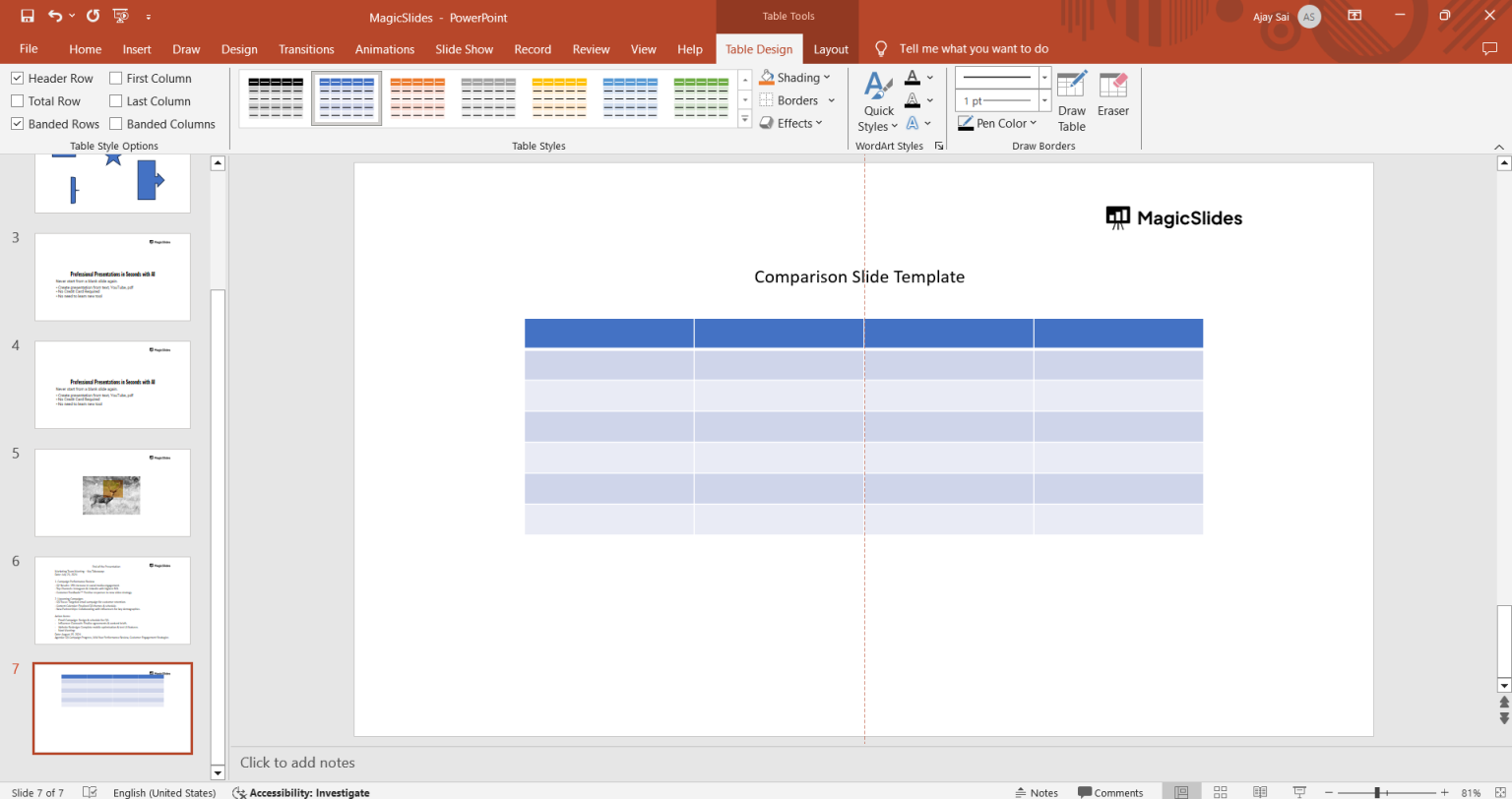Apply Text Effects letter icon
The height and width of the screenshot is (799, 1512).
coord(913,123)
